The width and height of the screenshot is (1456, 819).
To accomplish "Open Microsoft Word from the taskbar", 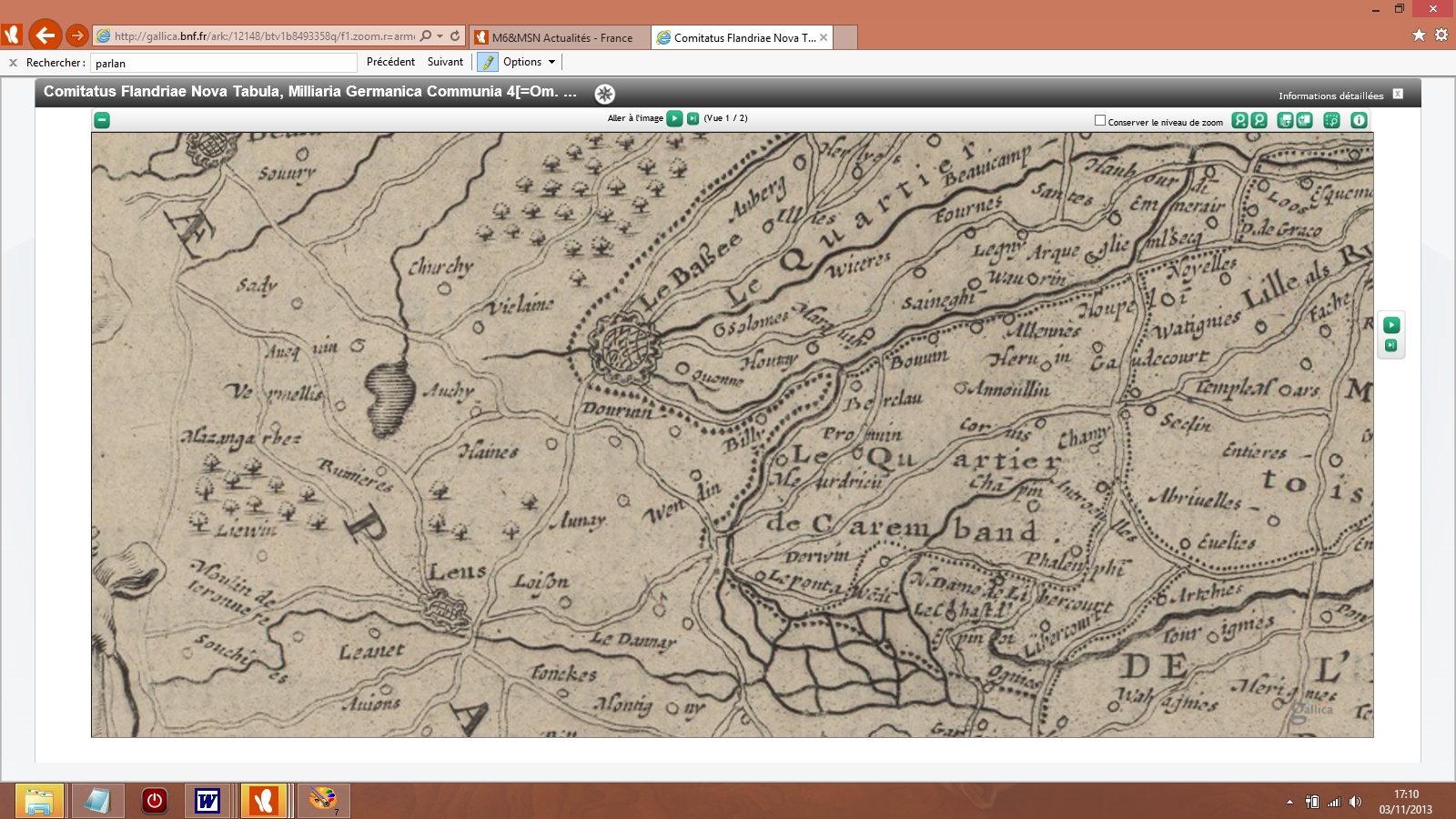I will point(207,801).
